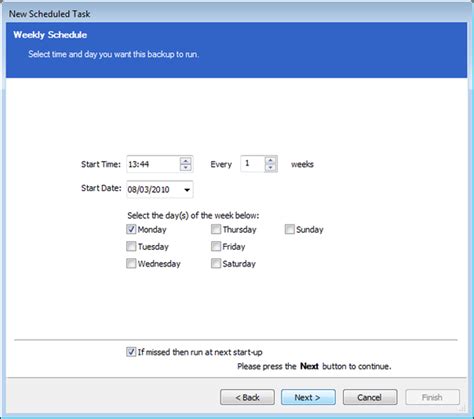This screenshot has height=419, width=474.
Task: Toggle 'If missed then run at next start-up'
Action: tap(131, 352)
